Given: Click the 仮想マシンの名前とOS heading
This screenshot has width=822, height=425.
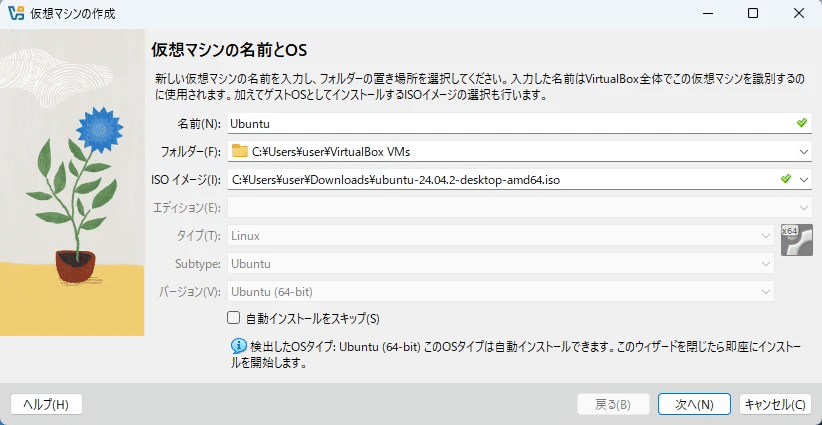Looking at the screenshot, I should coord(229,50).
